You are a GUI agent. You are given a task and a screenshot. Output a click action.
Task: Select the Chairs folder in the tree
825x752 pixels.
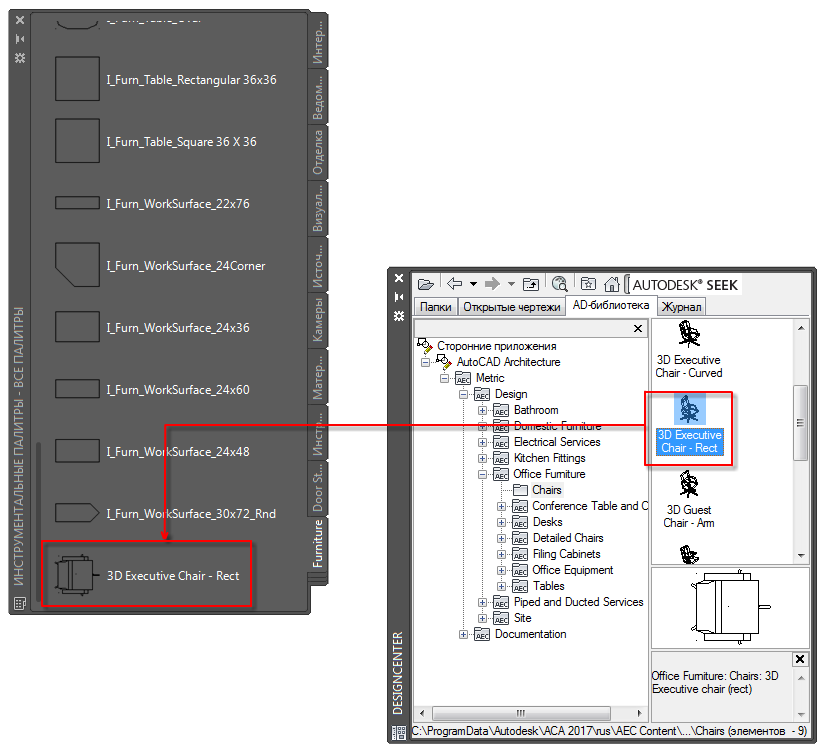[x=547, y=490]
